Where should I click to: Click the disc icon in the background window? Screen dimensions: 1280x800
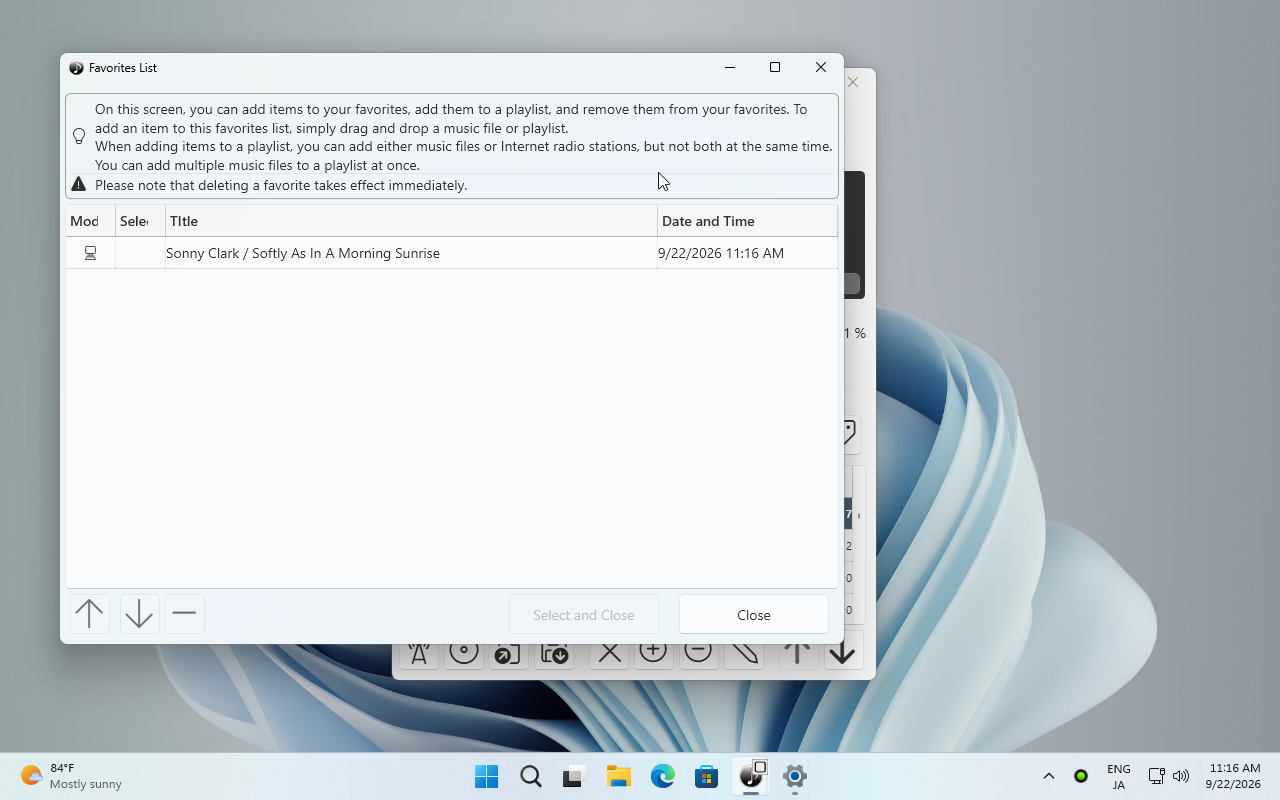[x=464, y=654]
